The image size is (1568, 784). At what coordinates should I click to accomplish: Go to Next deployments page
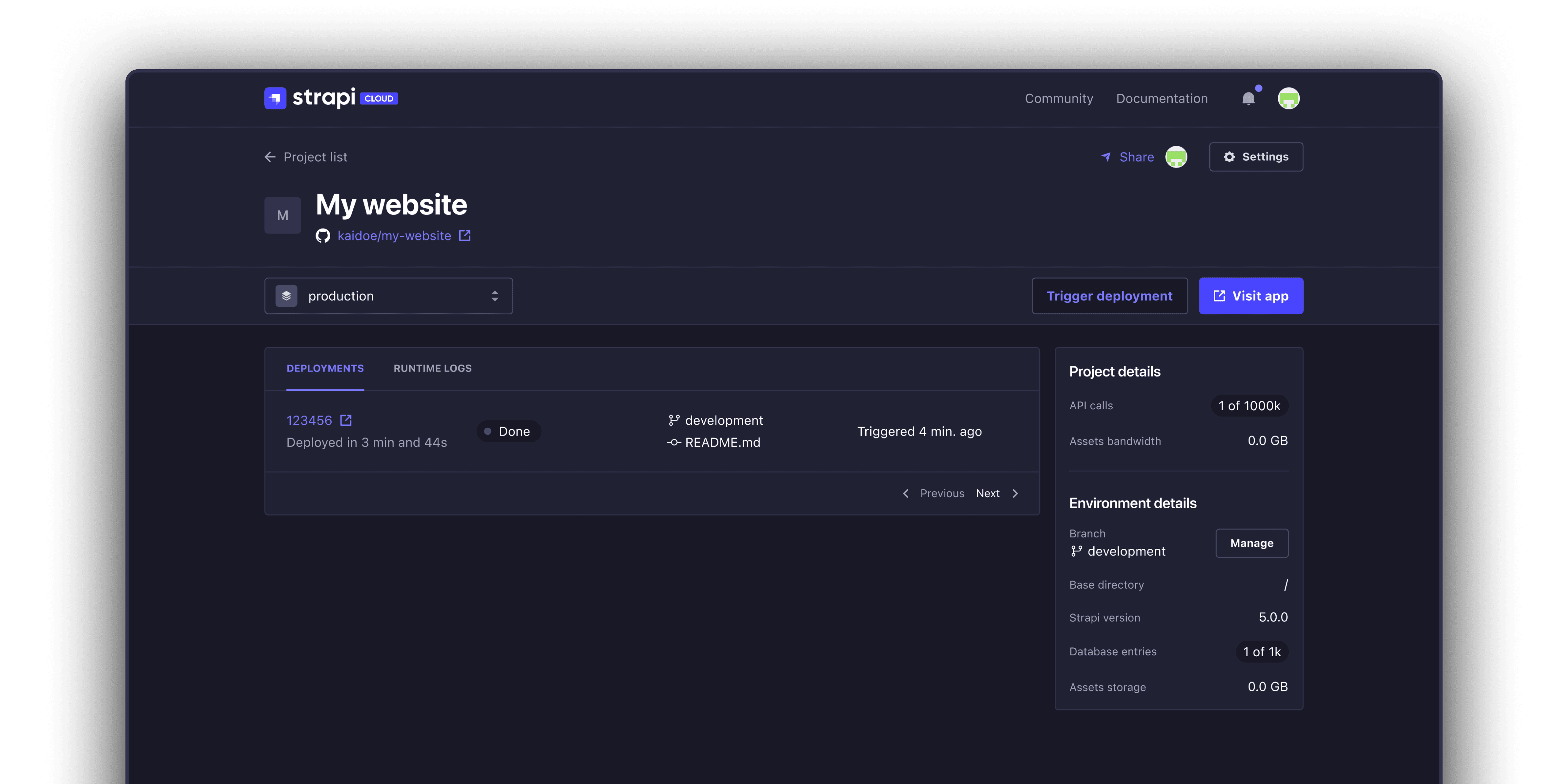[x=988, y=494]
